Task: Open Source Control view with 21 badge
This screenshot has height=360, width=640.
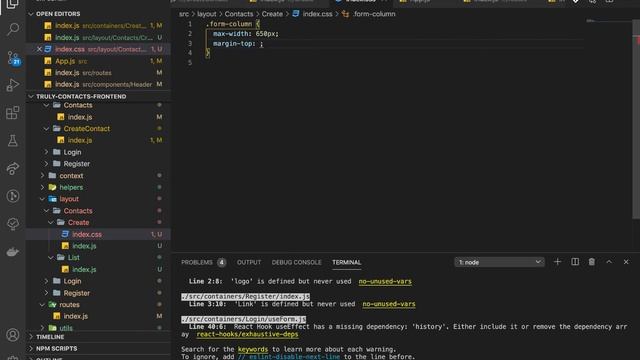Action: click(13, 58)
